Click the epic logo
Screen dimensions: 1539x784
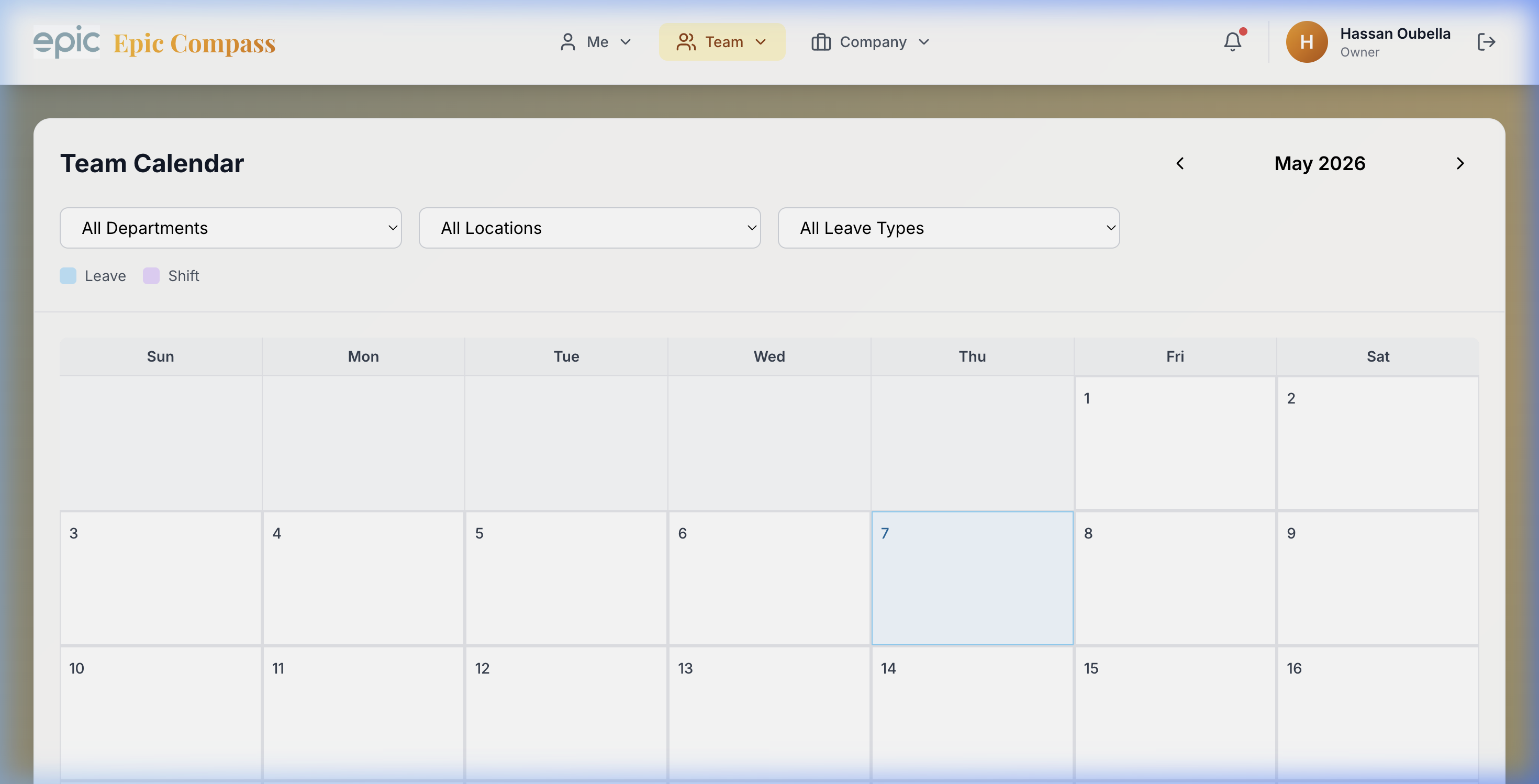pos(66,42)
